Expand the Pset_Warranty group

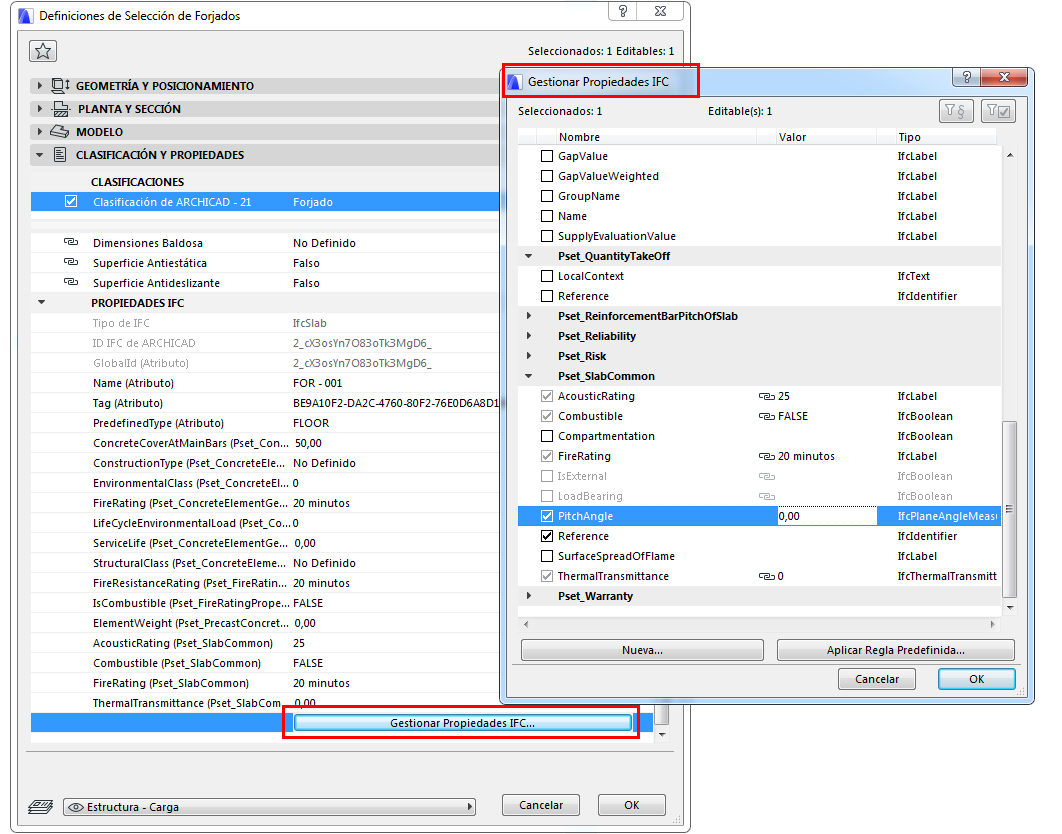click(529, 596)
